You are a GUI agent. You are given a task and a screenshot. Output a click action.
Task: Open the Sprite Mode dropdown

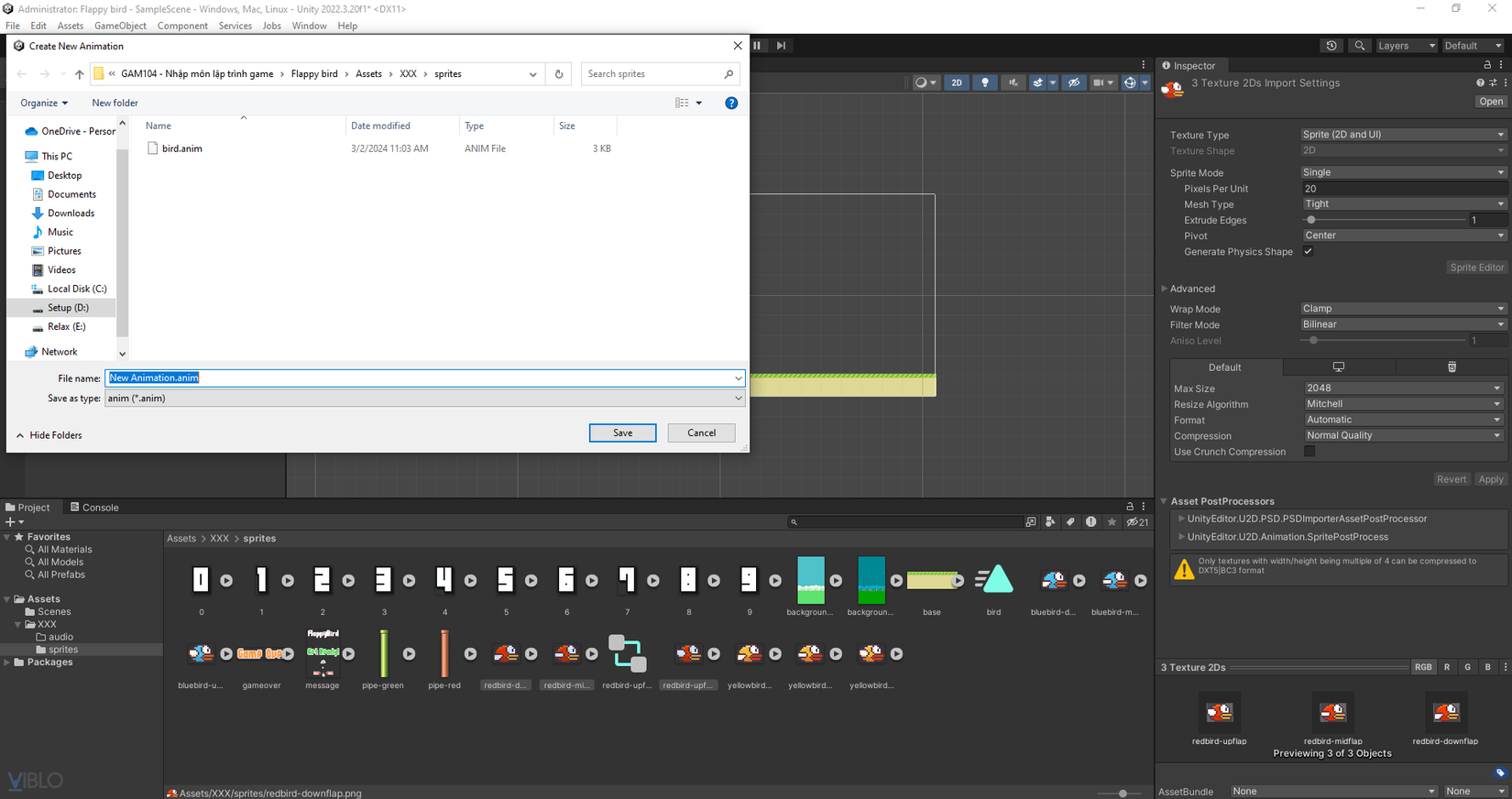pyautogui.click(x=1403, y=172)
